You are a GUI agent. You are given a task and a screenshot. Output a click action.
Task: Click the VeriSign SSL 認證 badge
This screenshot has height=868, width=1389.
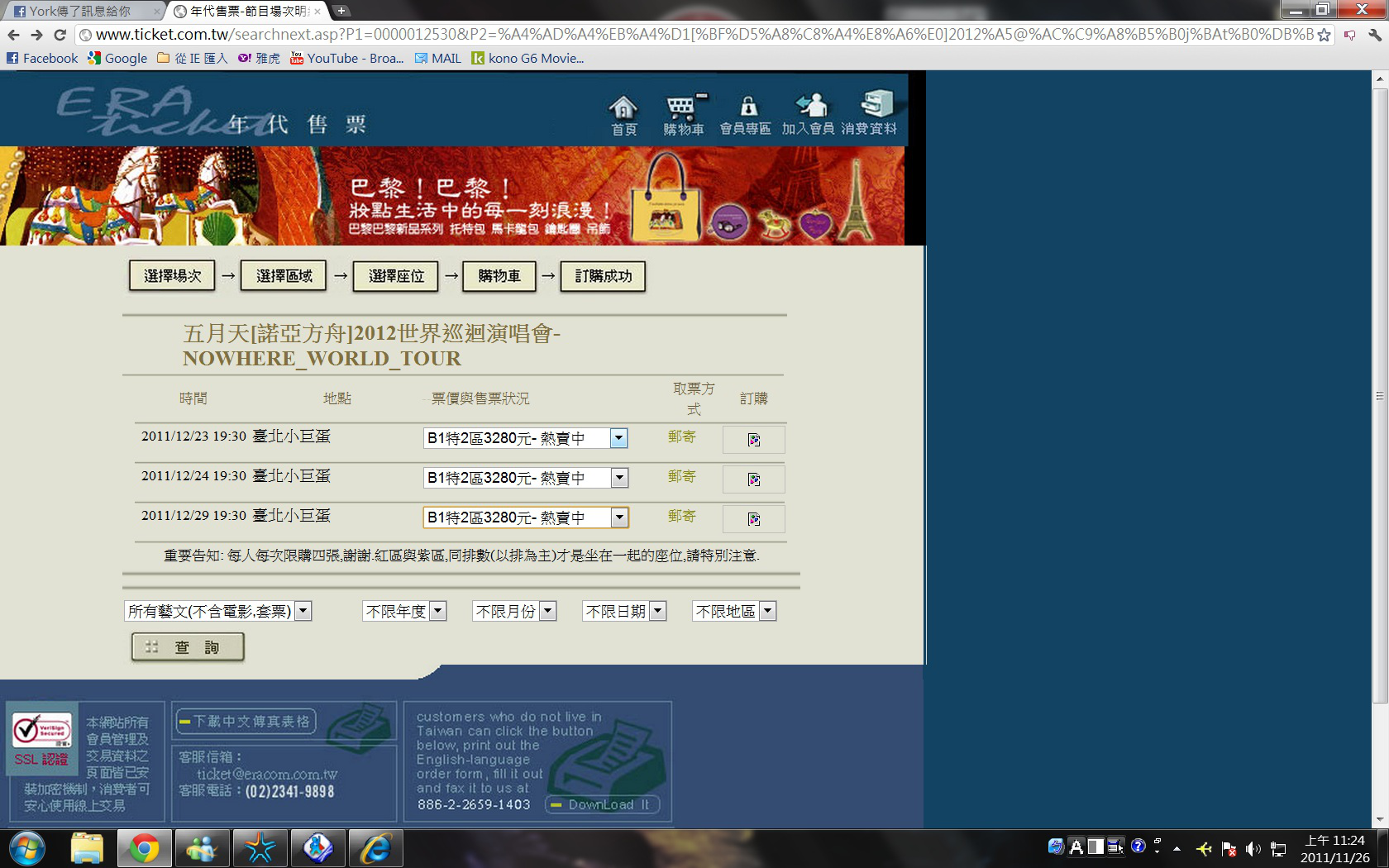pos(42,738)
